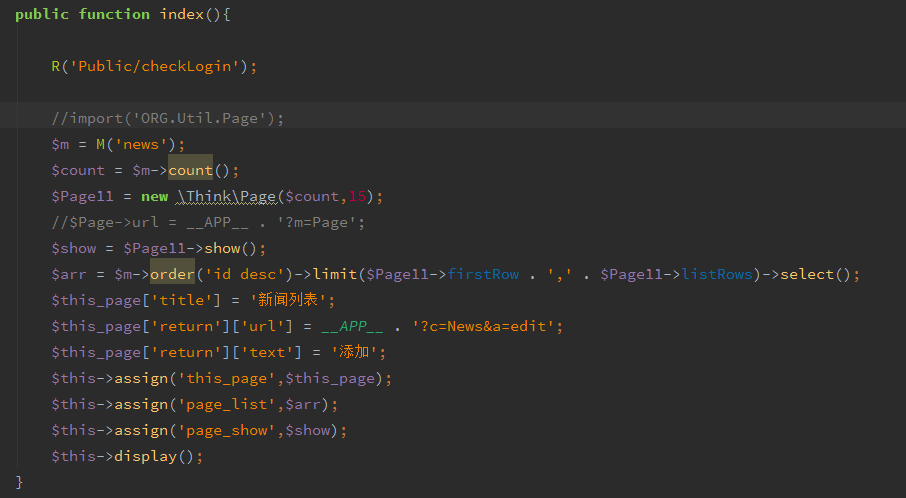
Task: Click the highlighted order method
Action: [x=172, y=274]
